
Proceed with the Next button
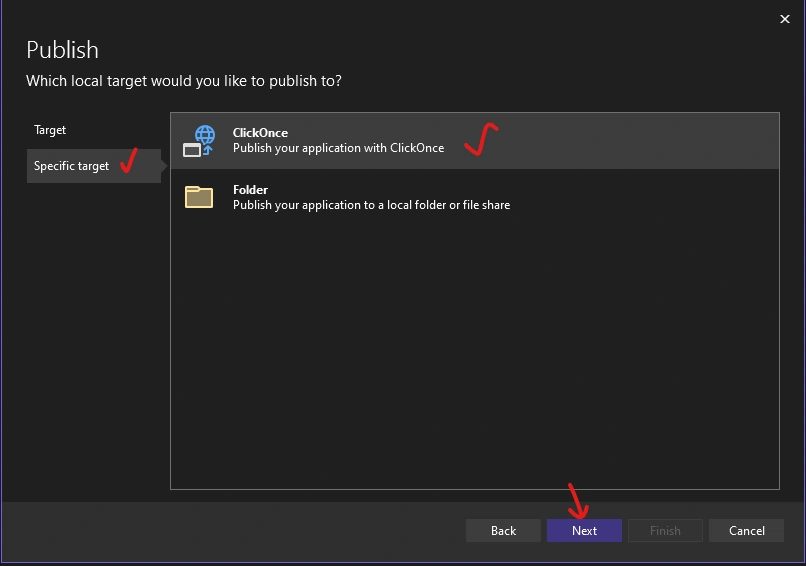tap(584, 531)
